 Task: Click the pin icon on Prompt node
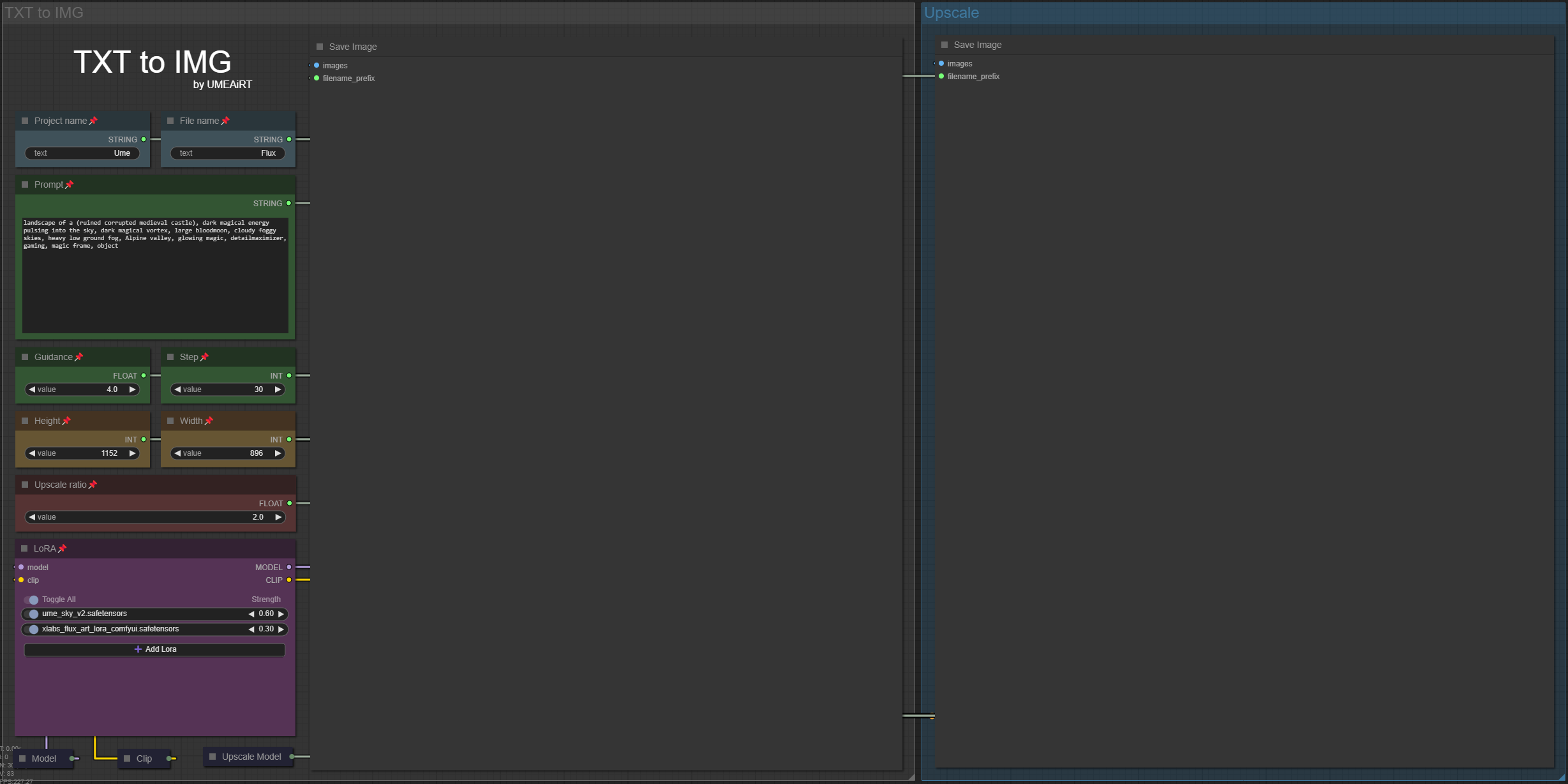click(x=70, y=185)
